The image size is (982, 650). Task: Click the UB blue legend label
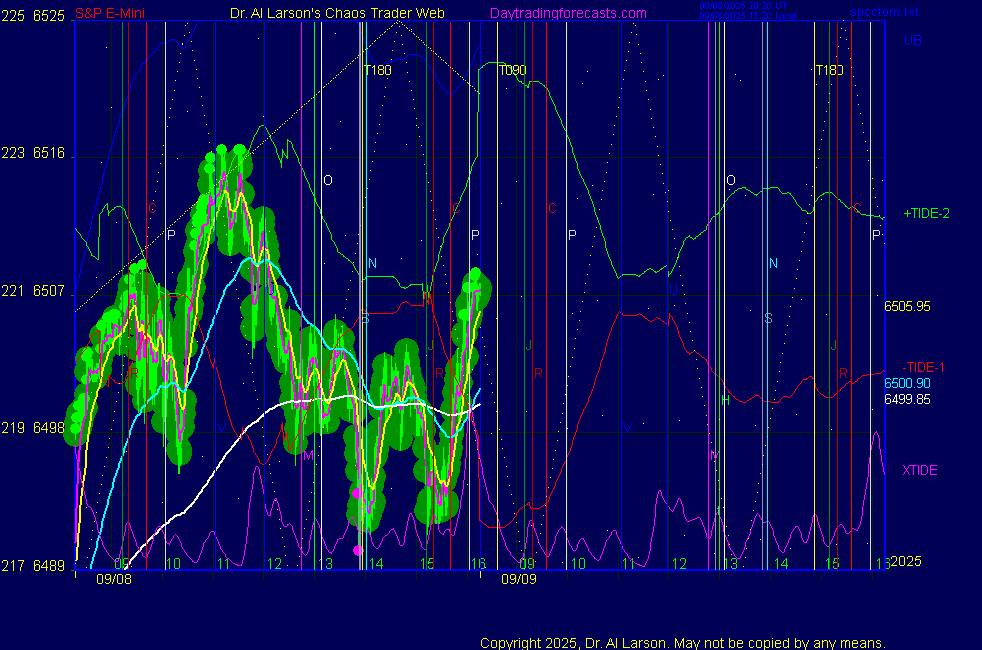point(912,40)
